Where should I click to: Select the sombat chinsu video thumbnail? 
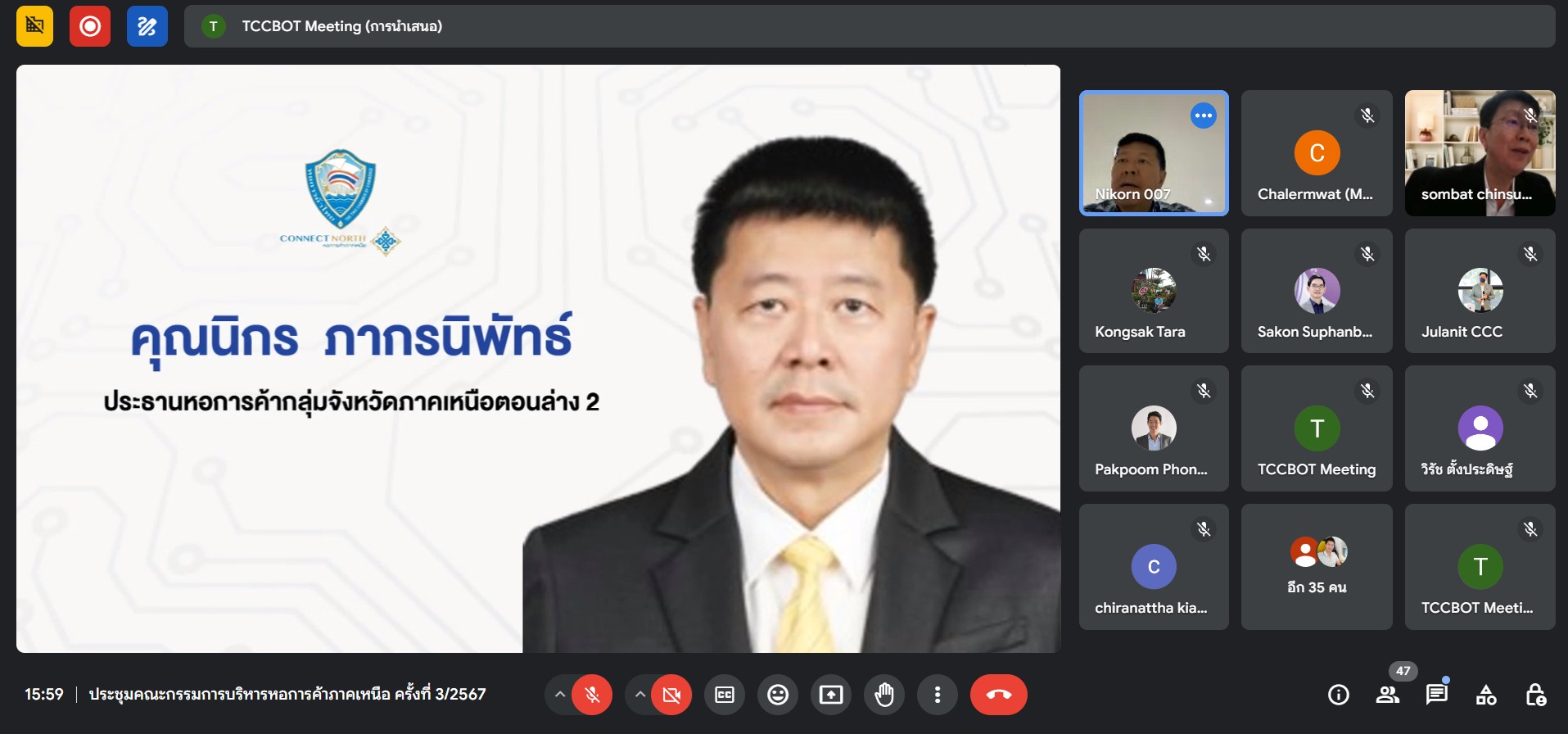1480,153
